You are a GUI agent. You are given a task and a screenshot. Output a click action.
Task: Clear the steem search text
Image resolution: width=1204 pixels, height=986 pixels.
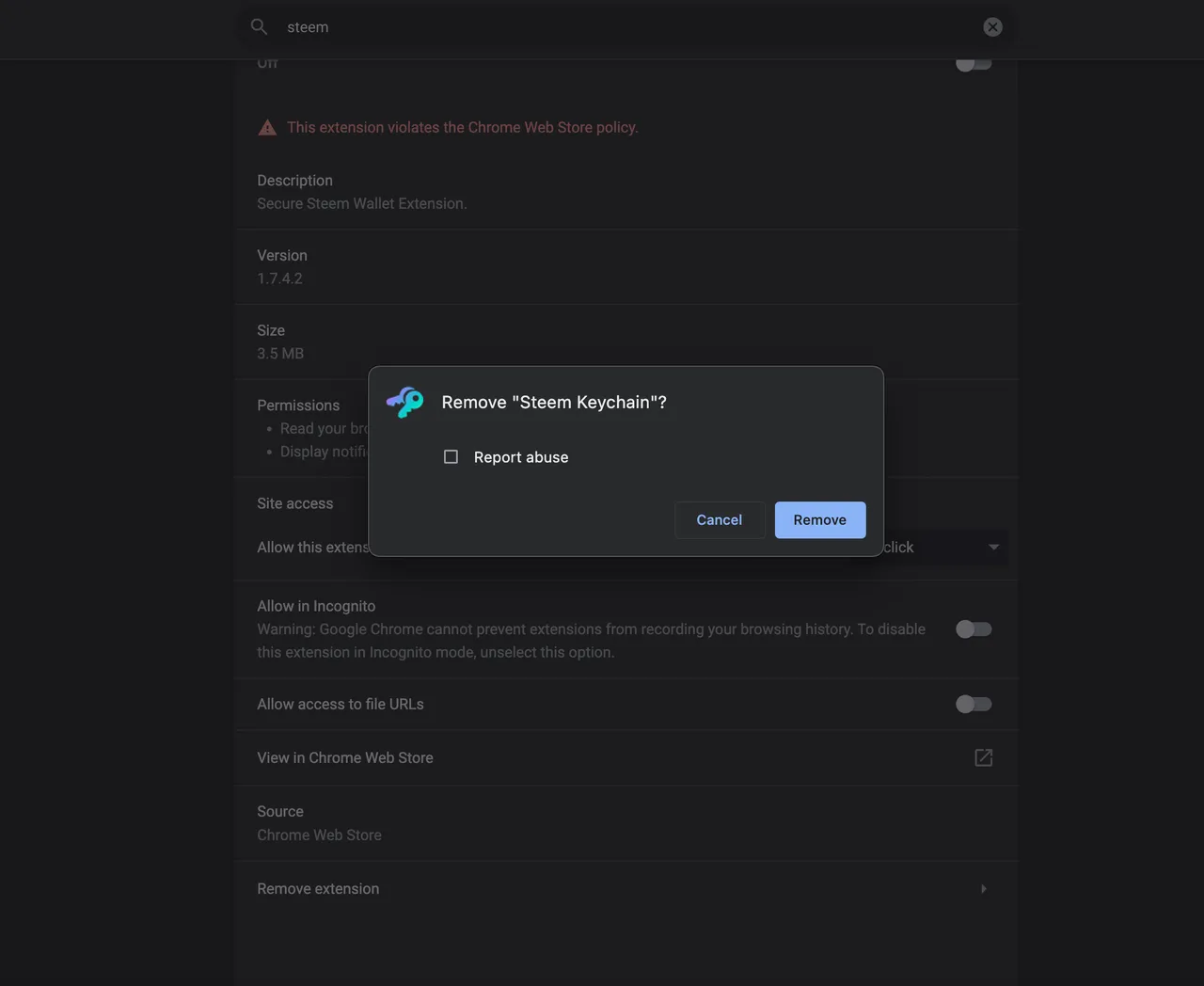pos(992,27)
